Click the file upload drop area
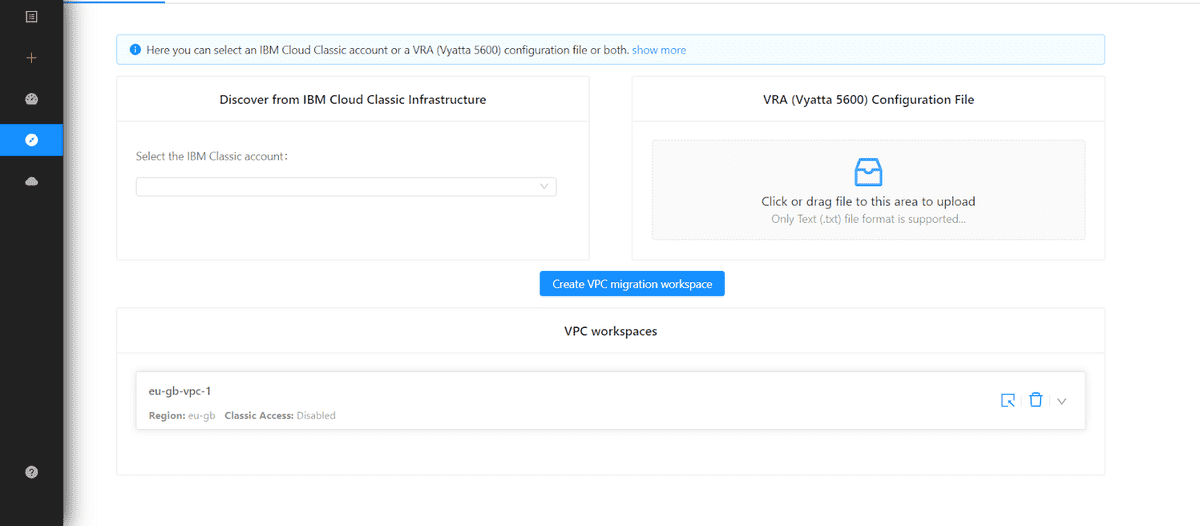 pos(868,190)
